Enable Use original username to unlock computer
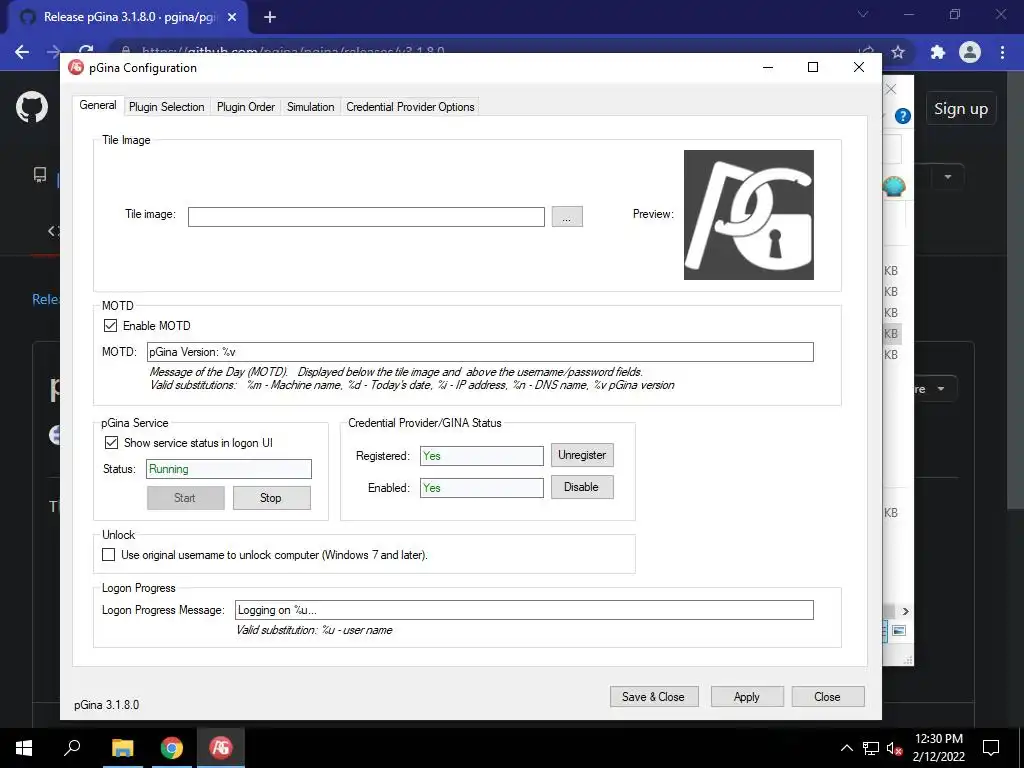 click(108, 554)
